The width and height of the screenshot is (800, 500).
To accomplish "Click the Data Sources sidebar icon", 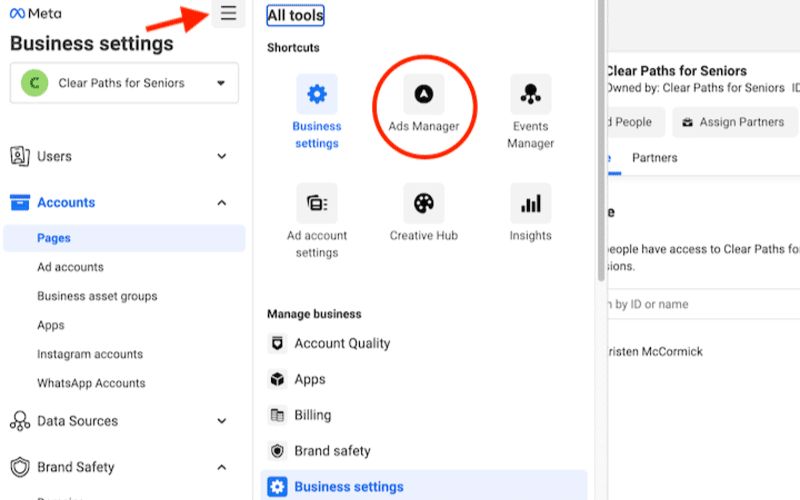I will coord(20,421).
